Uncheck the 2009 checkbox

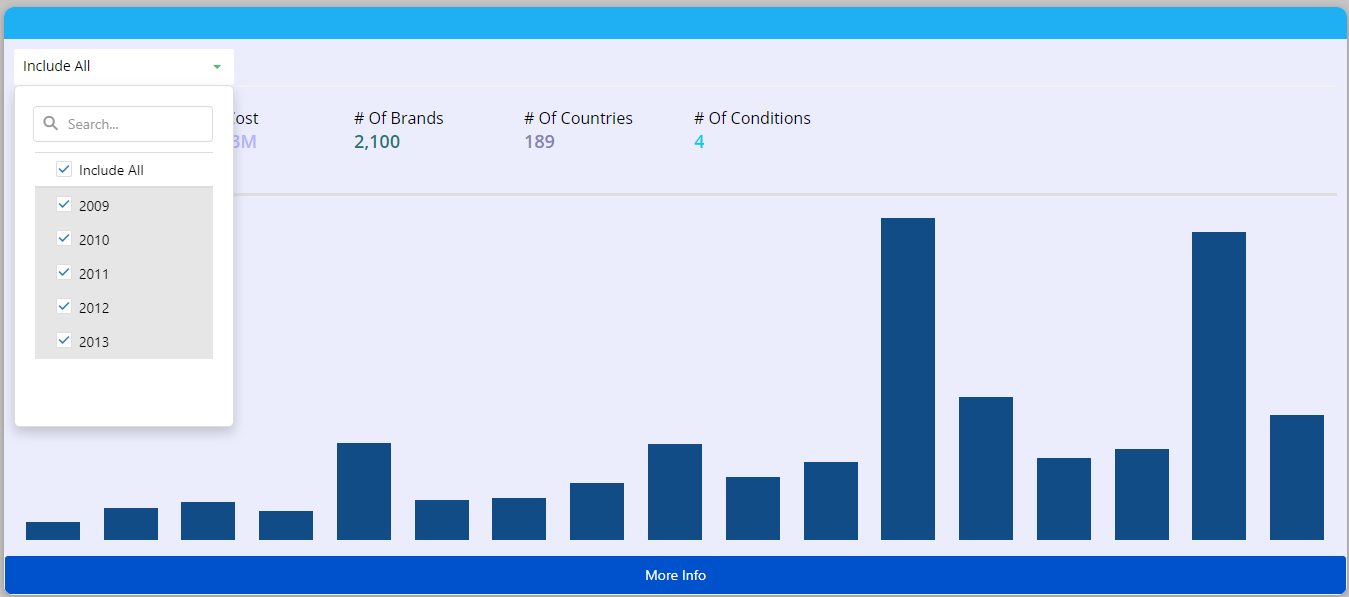64,204
